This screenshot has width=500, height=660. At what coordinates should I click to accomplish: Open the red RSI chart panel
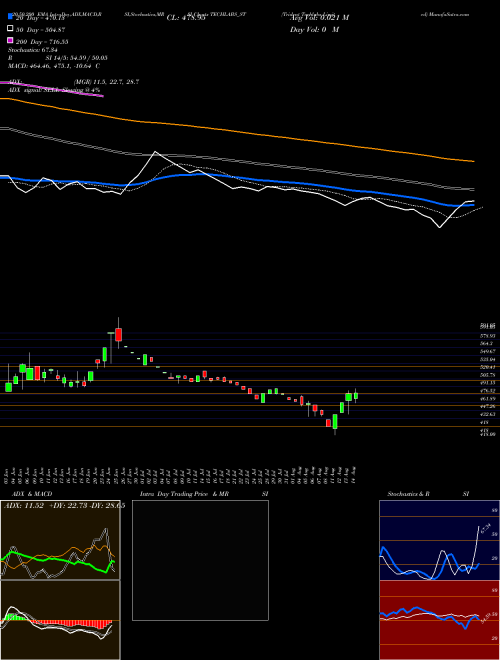tap(439, 620)
